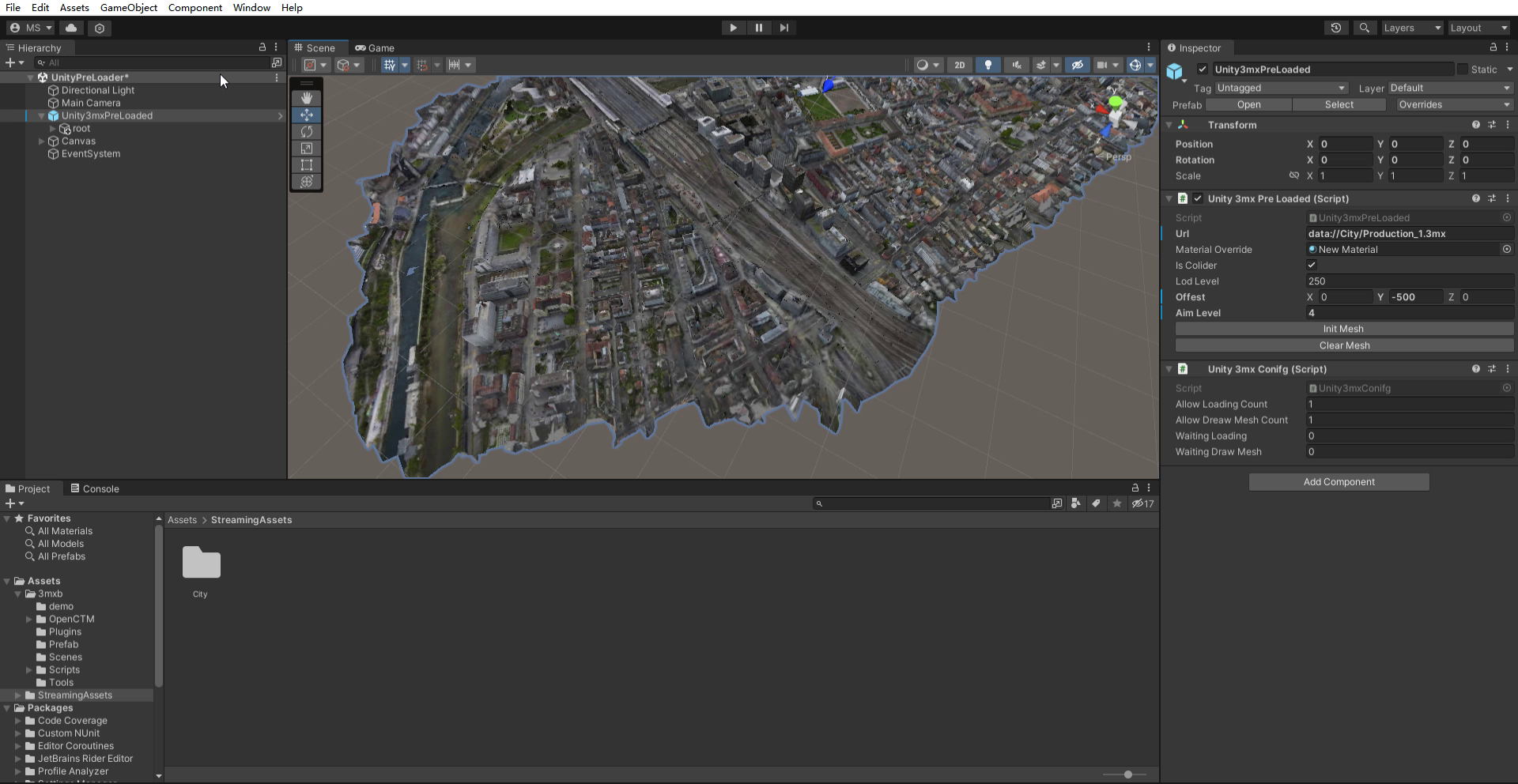
Task: Open the GameObject menu
Action: pos(128,7)
